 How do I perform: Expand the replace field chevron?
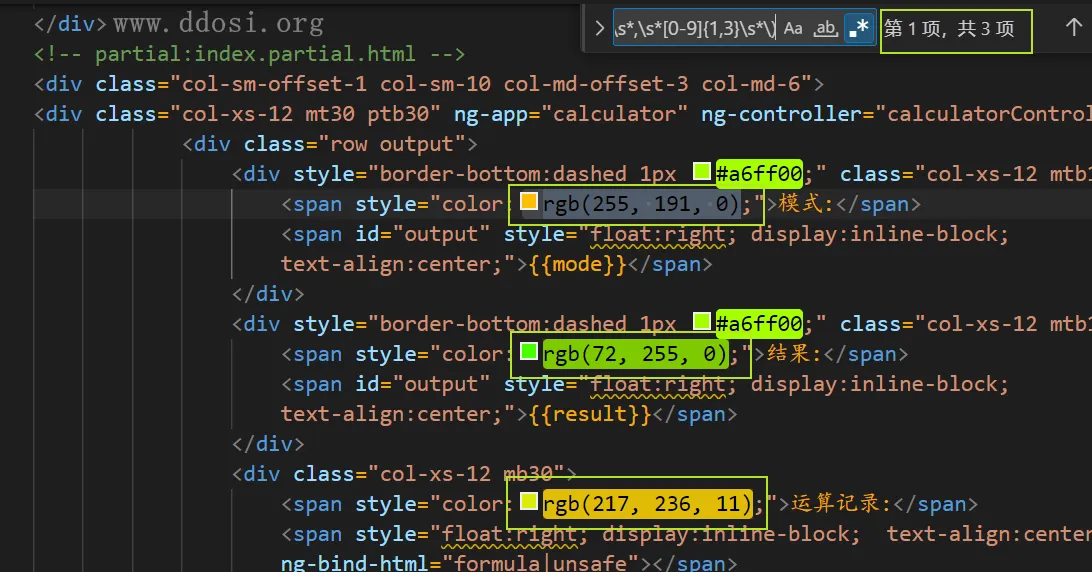tap(599, 29)
